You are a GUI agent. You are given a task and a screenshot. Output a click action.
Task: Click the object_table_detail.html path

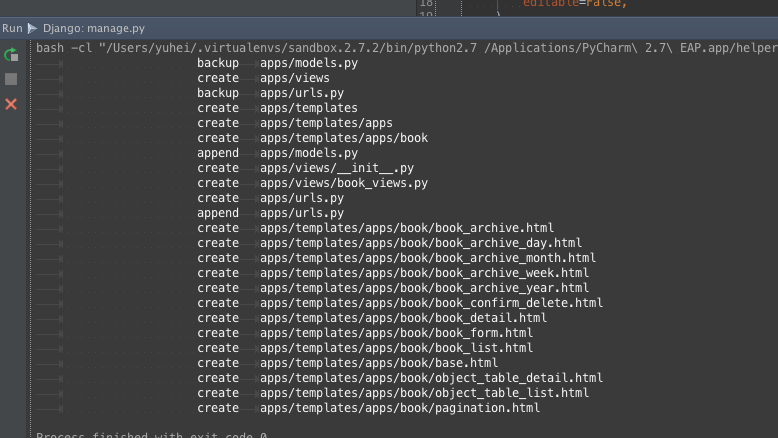pyautogui.click(x=432, y=378)
